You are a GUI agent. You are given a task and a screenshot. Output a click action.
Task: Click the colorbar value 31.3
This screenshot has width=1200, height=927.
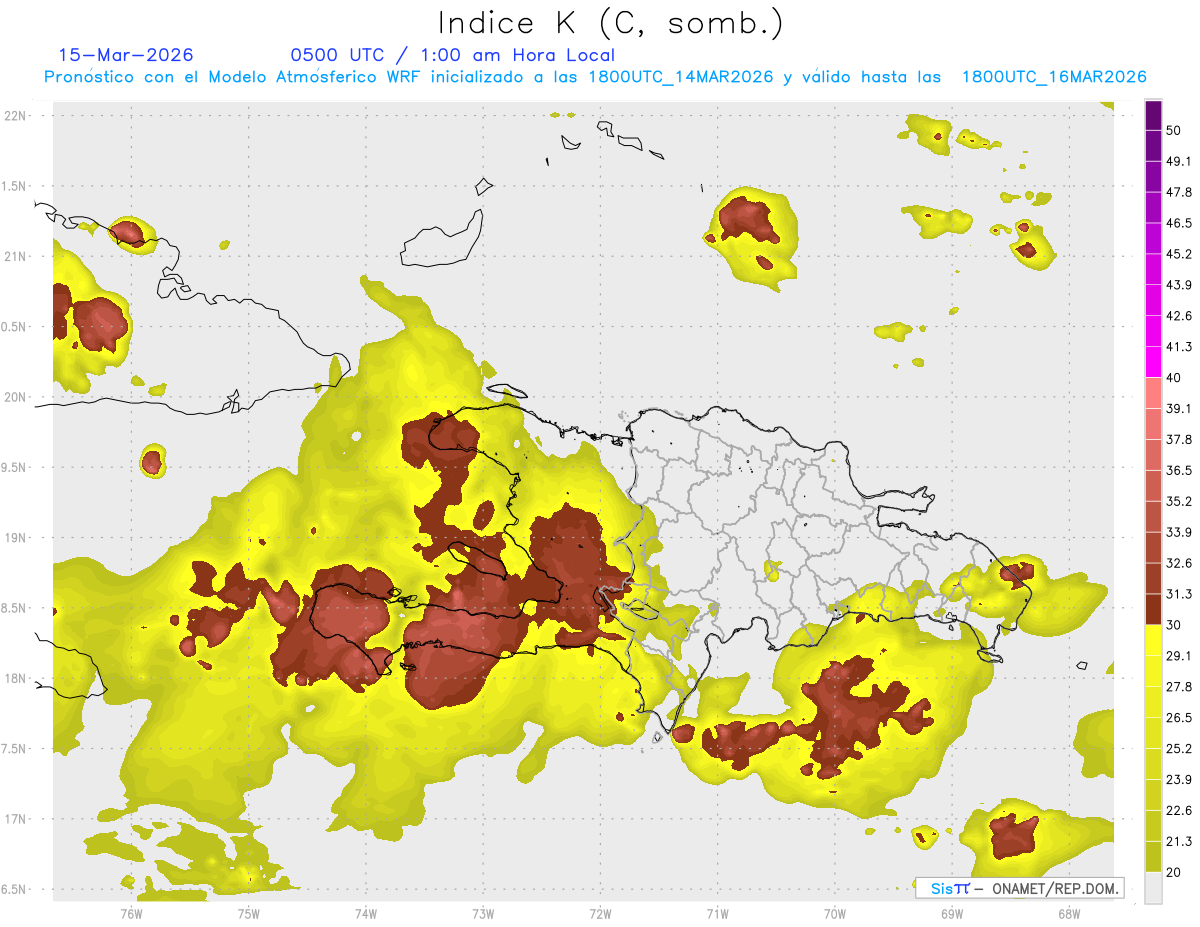(x=1179, y=594)
